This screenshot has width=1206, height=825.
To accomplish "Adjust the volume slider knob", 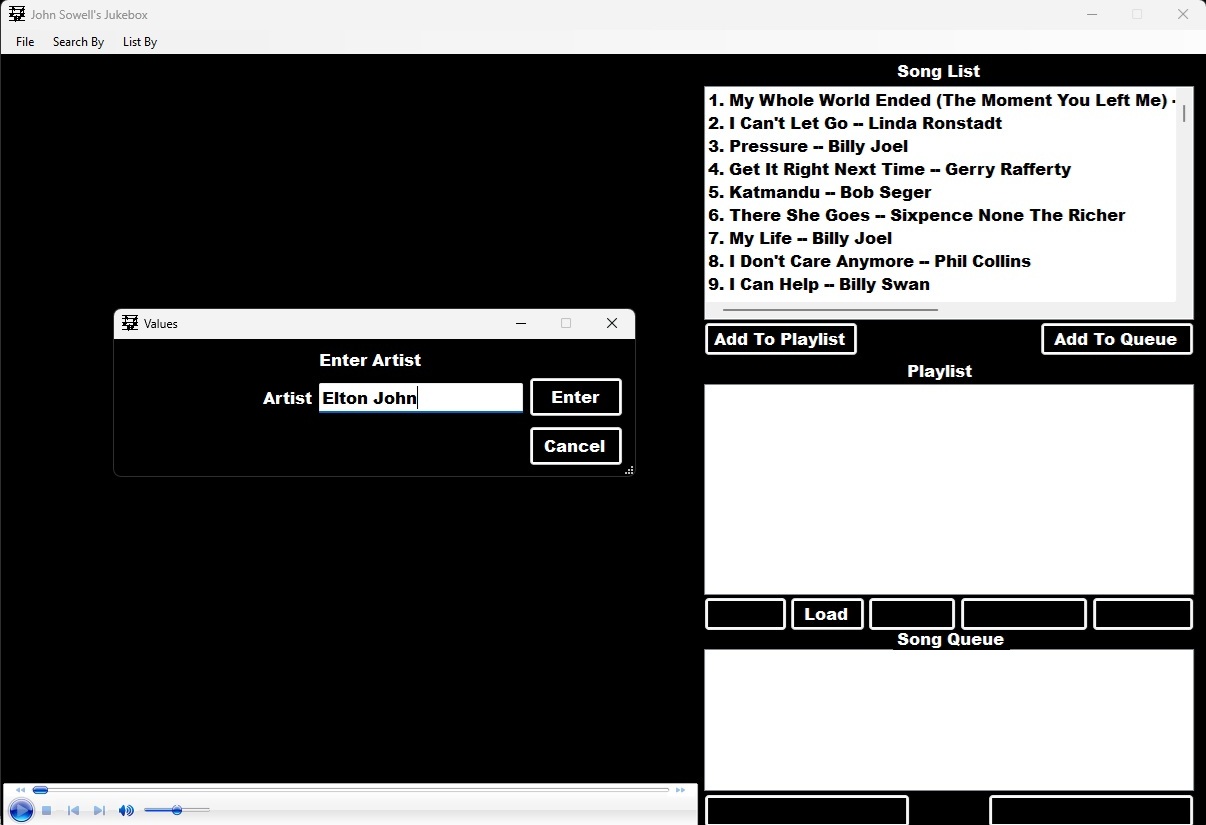I will pos(177,810).
